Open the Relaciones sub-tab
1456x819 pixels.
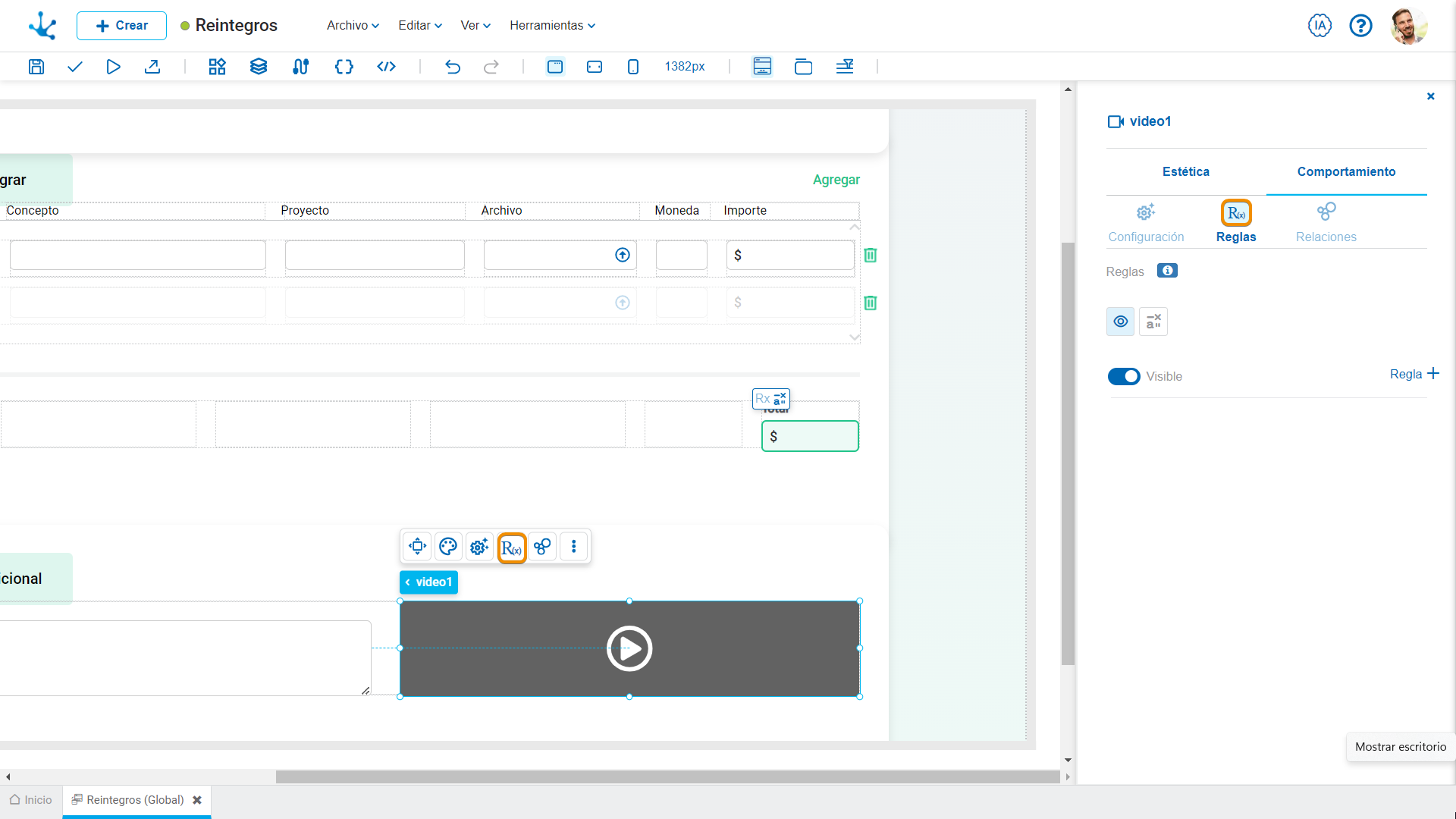1326,223
